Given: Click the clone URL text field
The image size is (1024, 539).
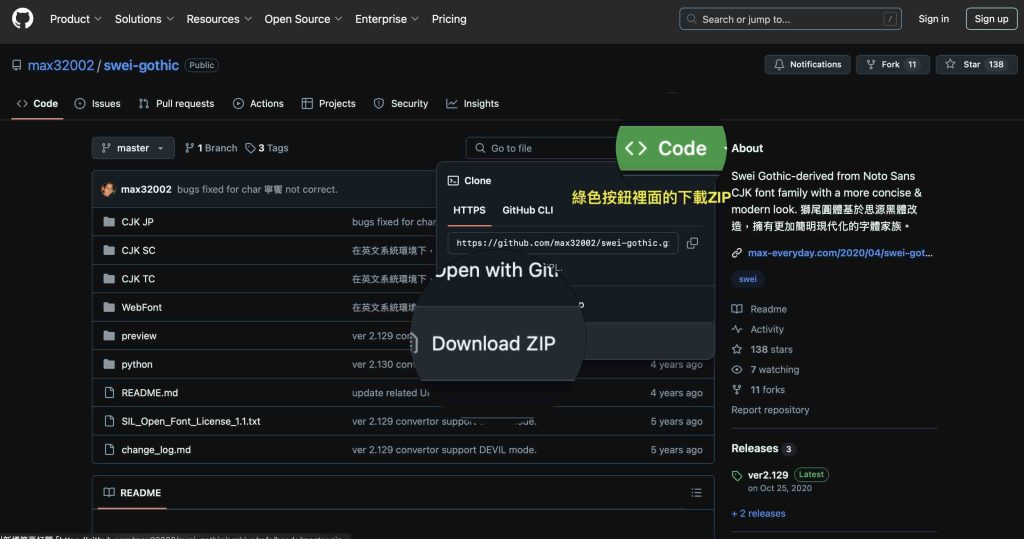Looking at the screenshot, I should pos(562,243).
